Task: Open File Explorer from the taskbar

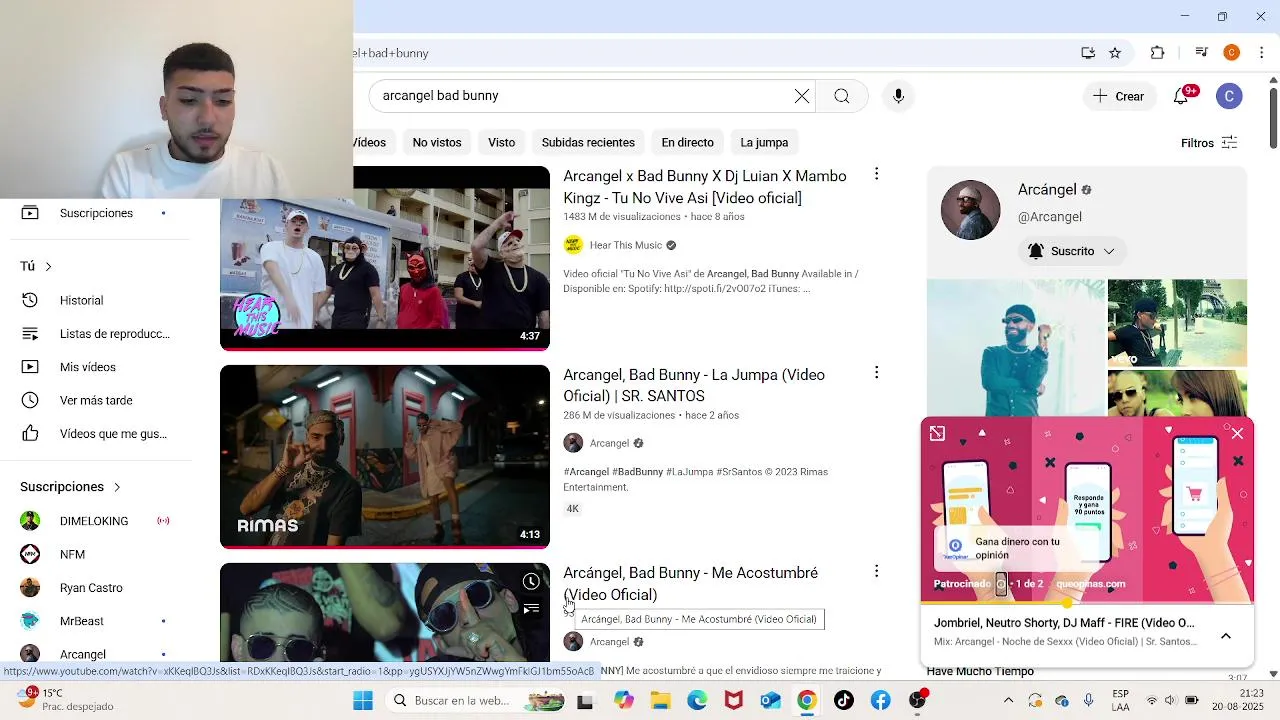Action: pyautogui.click(x=660, y=700)
